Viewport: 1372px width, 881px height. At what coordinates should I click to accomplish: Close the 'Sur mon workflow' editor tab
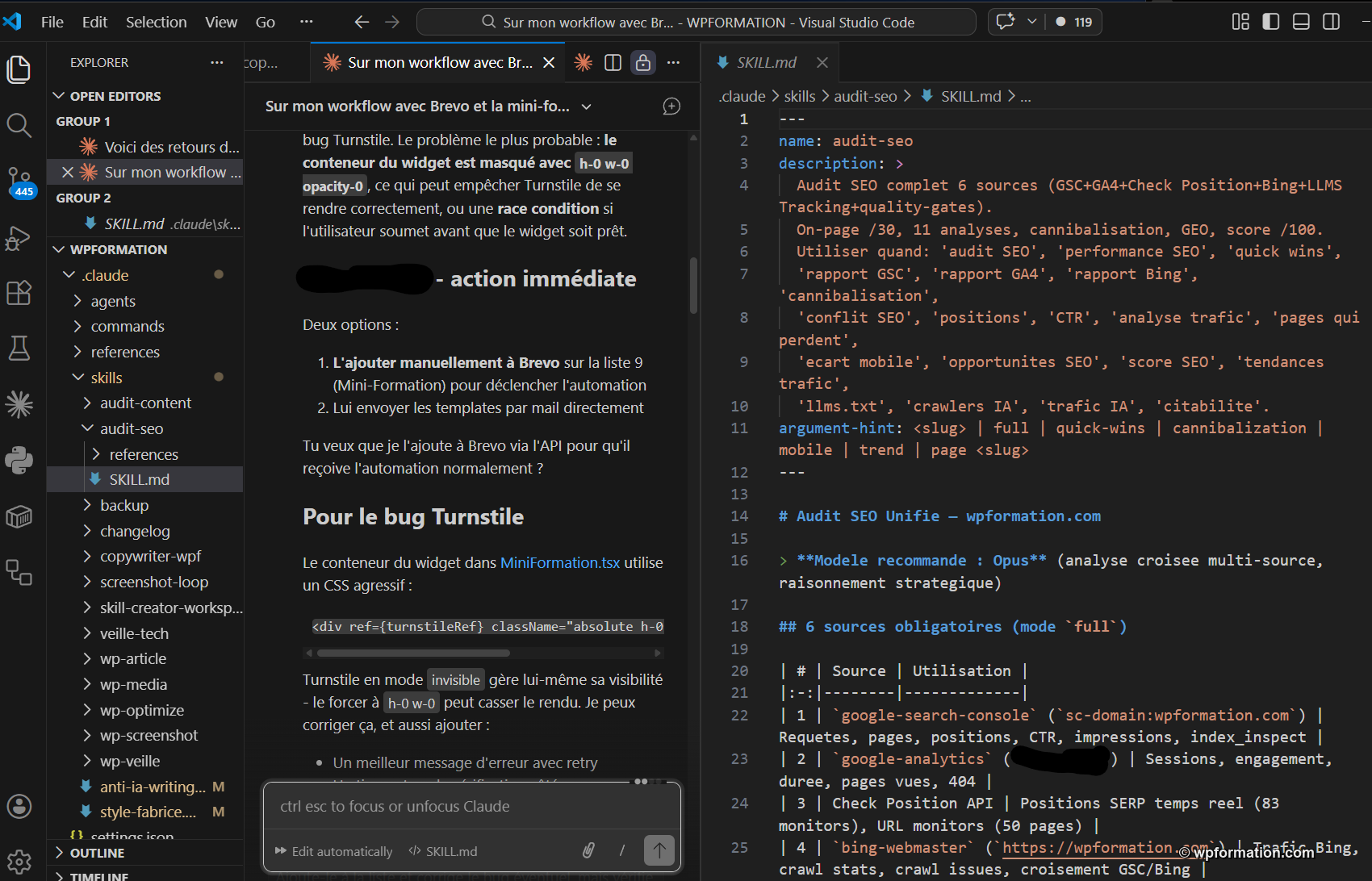click(x=549, y=62)
